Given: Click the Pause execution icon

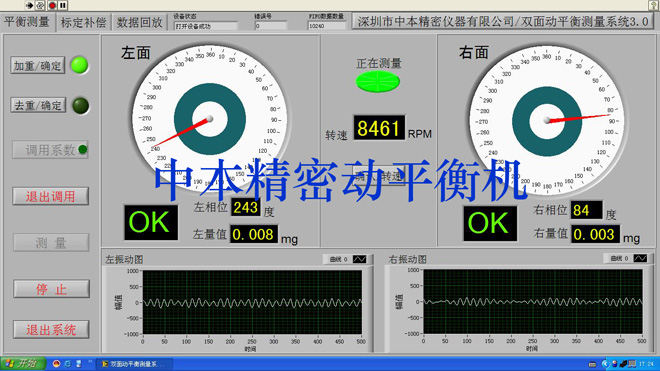Looking at the screenshot, I should (63, 5).
